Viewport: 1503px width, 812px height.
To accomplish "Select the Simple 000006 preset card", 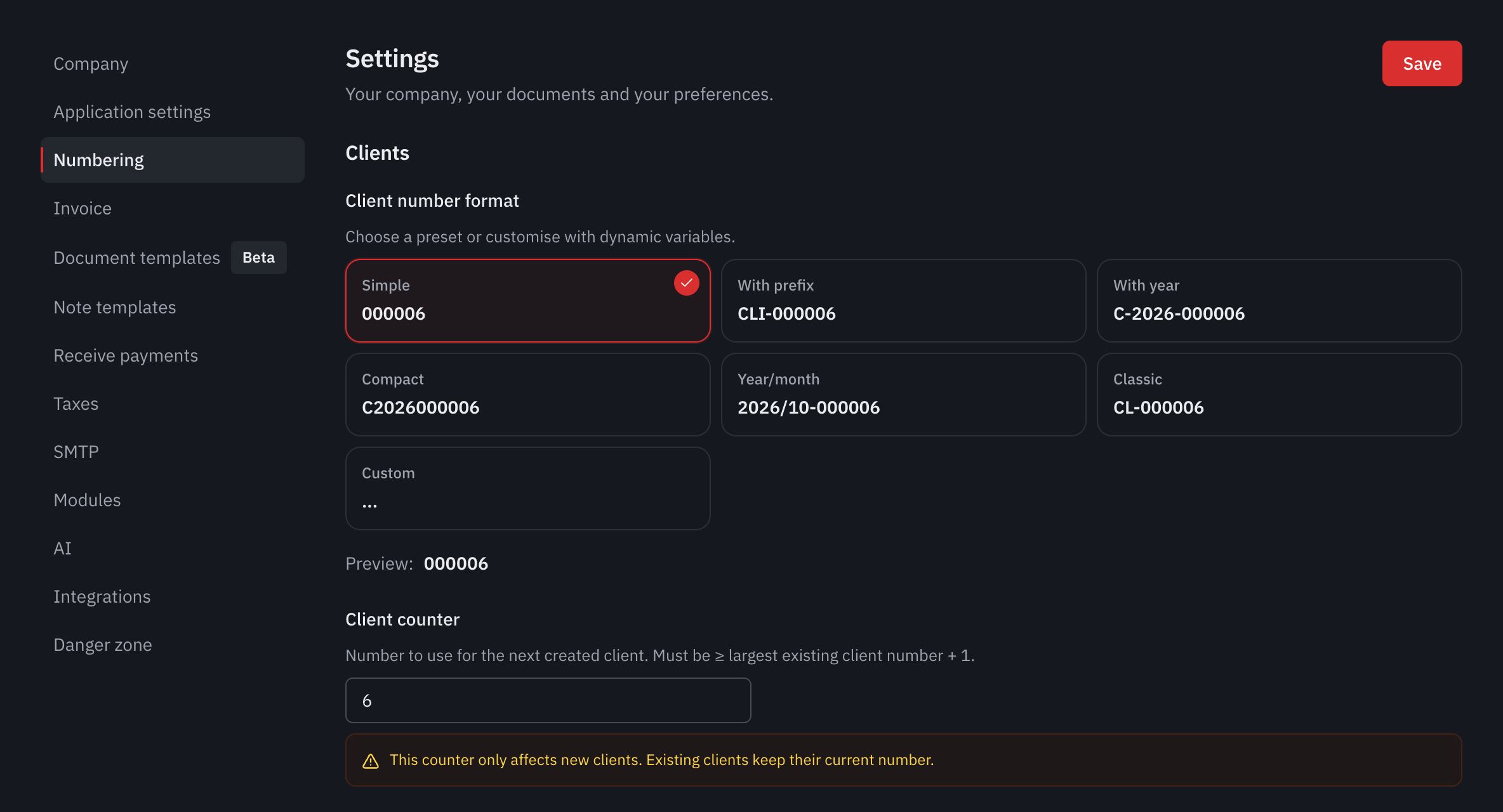I will (x=527, y=301).
